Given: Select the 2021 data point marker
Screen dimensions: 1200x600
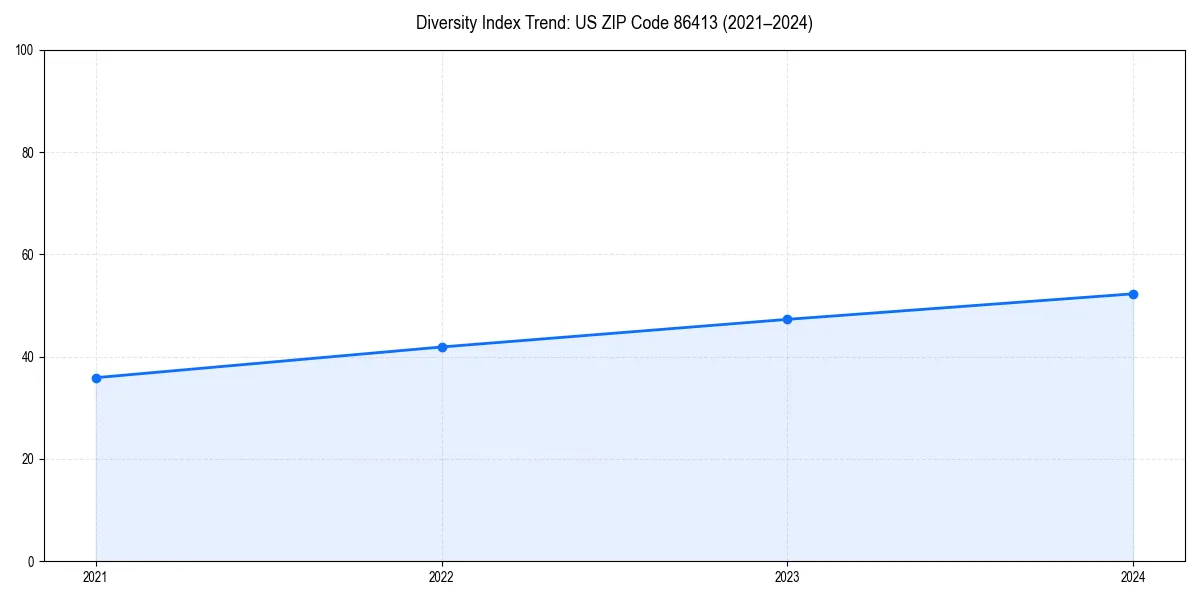Looking at the screenshot, I should [x=95, y=377].
